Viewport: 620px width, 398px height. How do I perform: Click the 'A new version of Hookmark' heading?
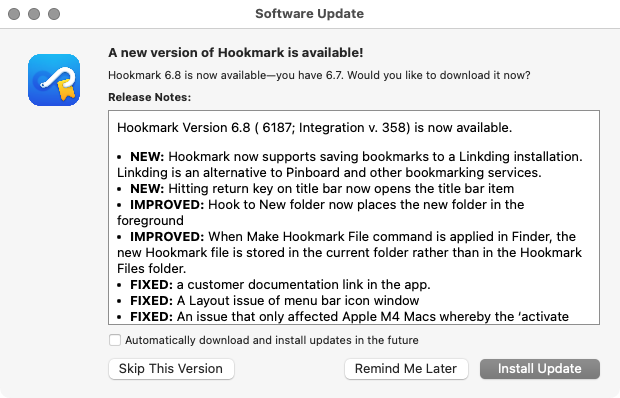click(x=236, y=53)
